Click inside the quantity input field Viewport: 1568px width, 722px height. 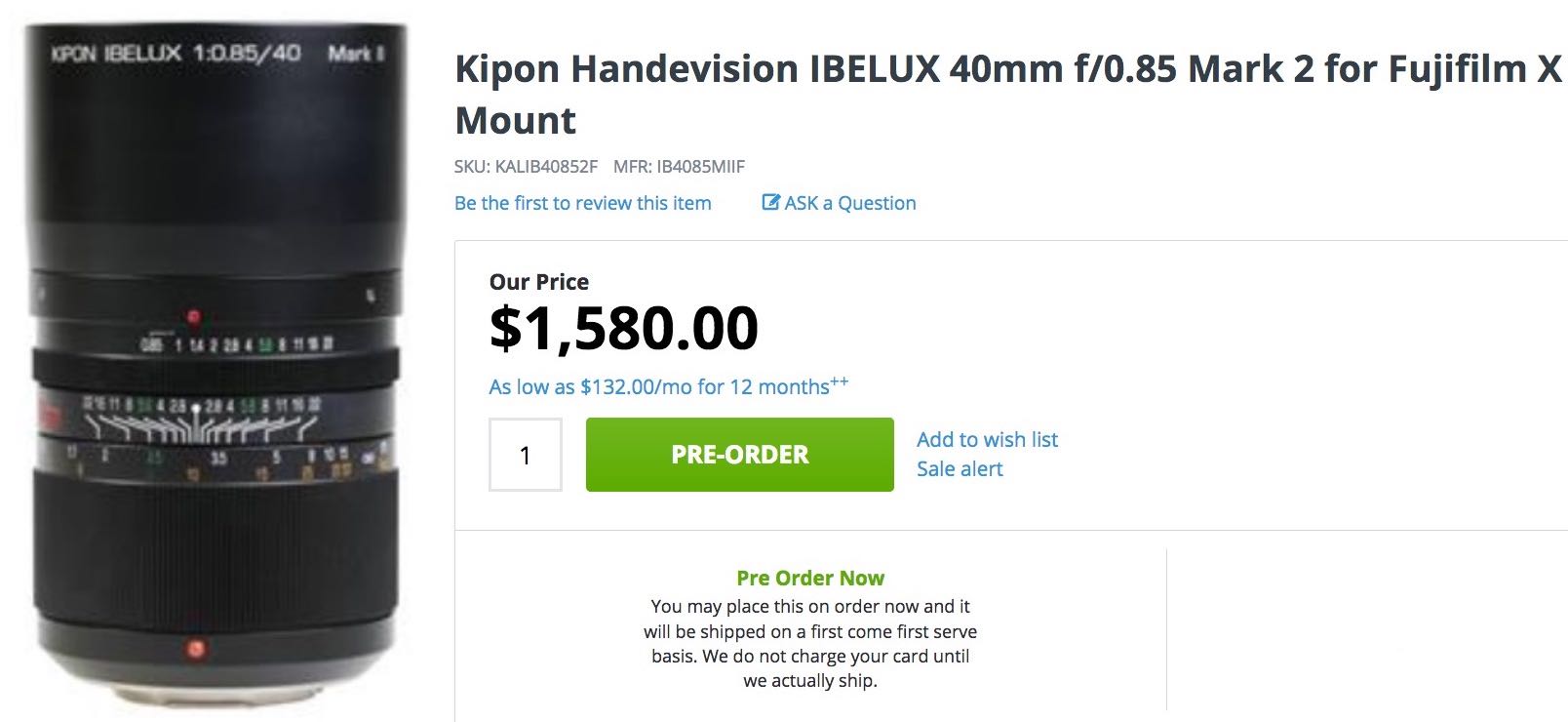pyautogui.click(x=524, y=454)
